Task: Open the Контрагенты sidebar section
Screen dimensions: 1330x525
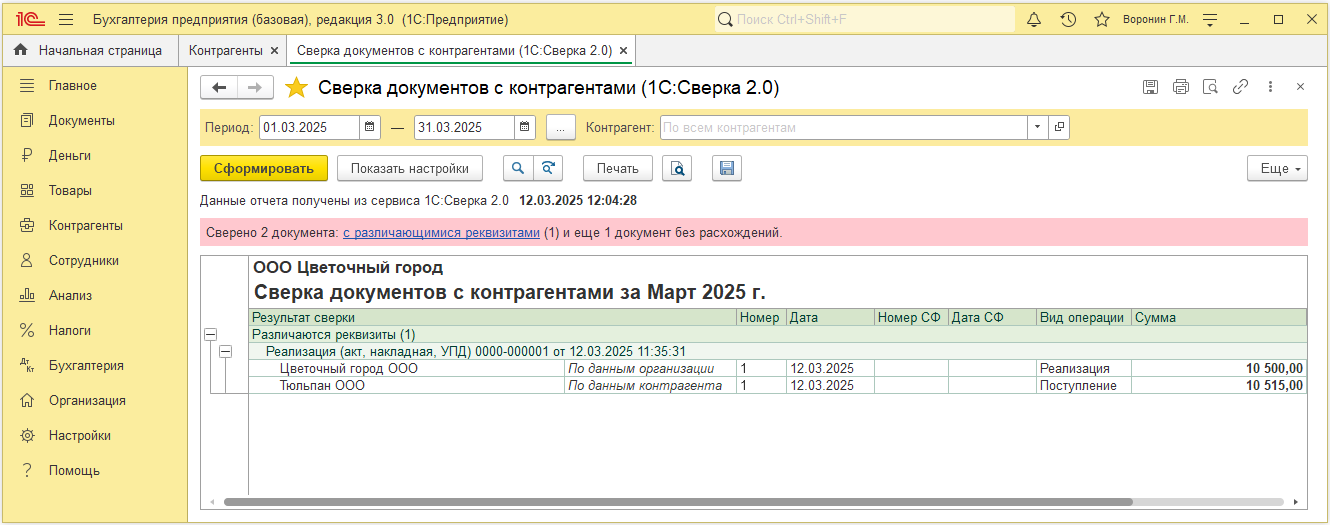Action: [94, 225]
